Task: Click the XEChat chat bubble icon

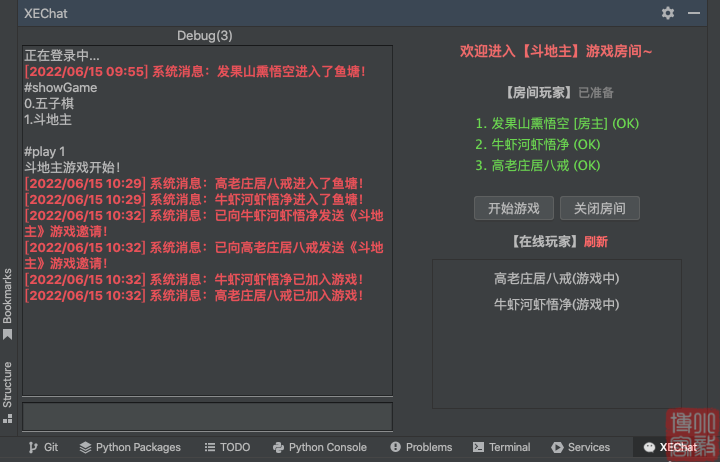Action: click(x=649, y=447)
